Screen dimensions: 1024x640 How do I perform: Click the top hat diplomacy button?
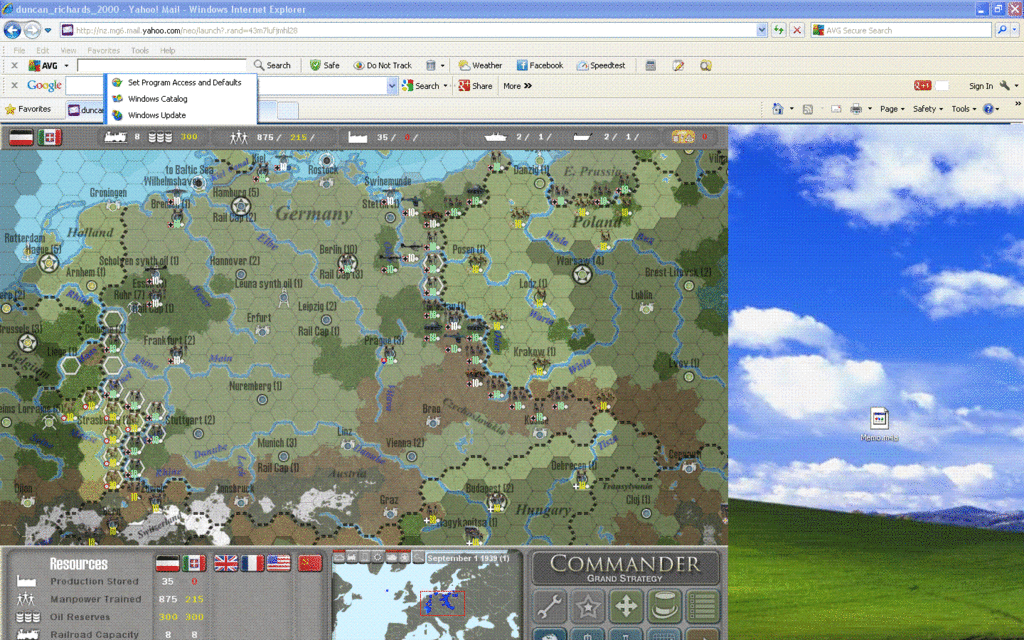click(x=665, y=607)
